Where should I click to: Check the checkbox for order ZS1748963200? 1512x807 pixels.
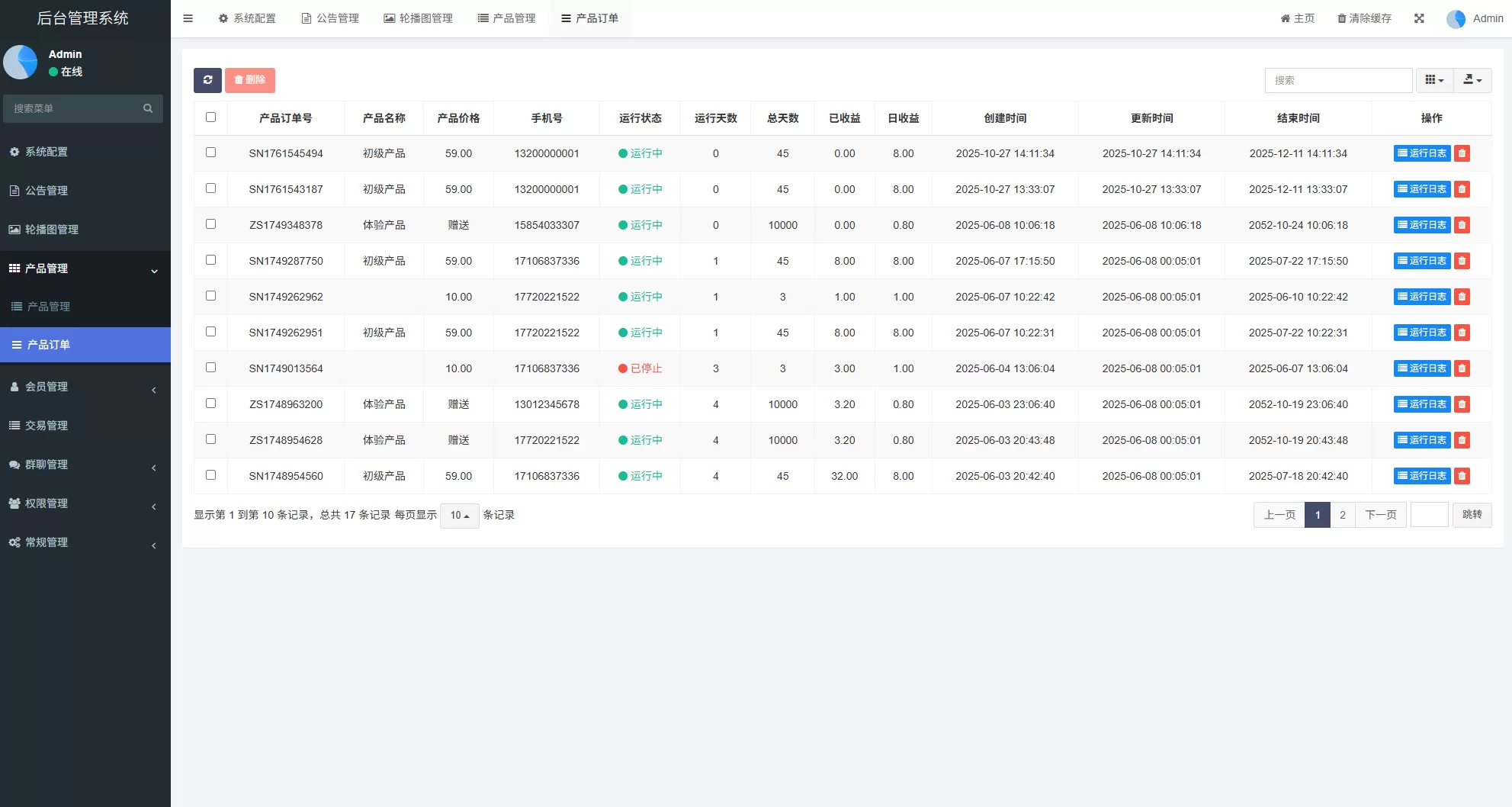pyautogui.click(x=210, y=403)
